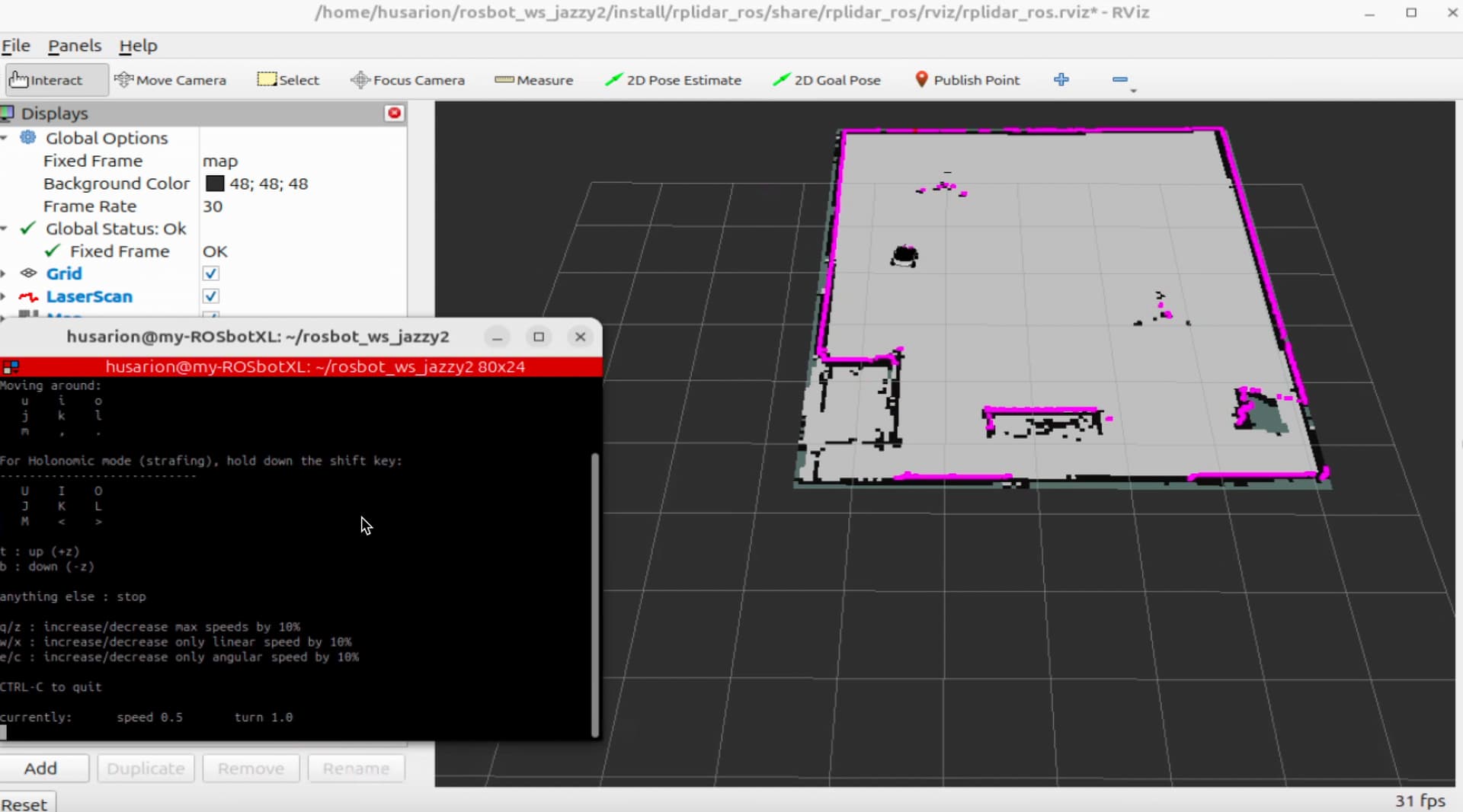Expand the LaserScan display entry

(x=5, y=296)
